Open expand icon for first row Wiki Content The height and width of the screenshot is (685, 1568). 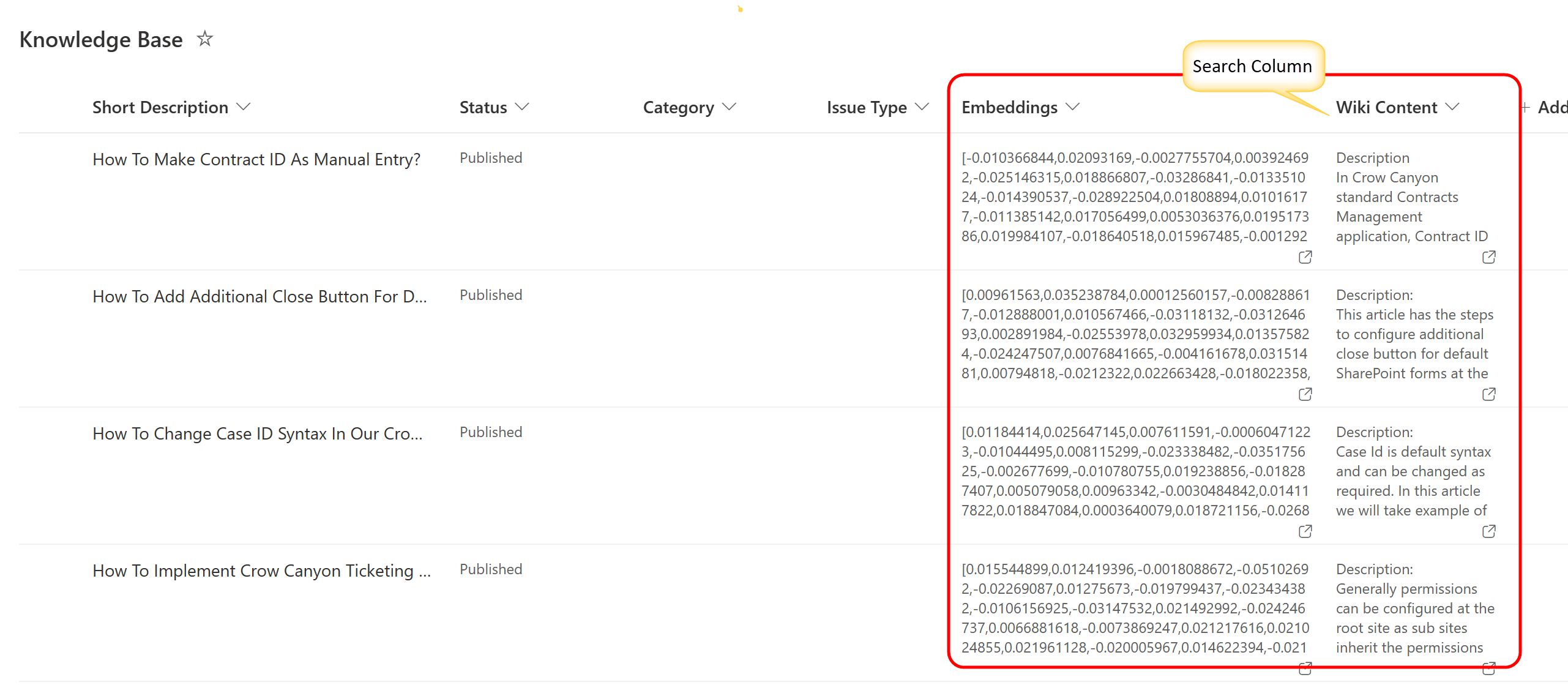tap(1488, 257)
